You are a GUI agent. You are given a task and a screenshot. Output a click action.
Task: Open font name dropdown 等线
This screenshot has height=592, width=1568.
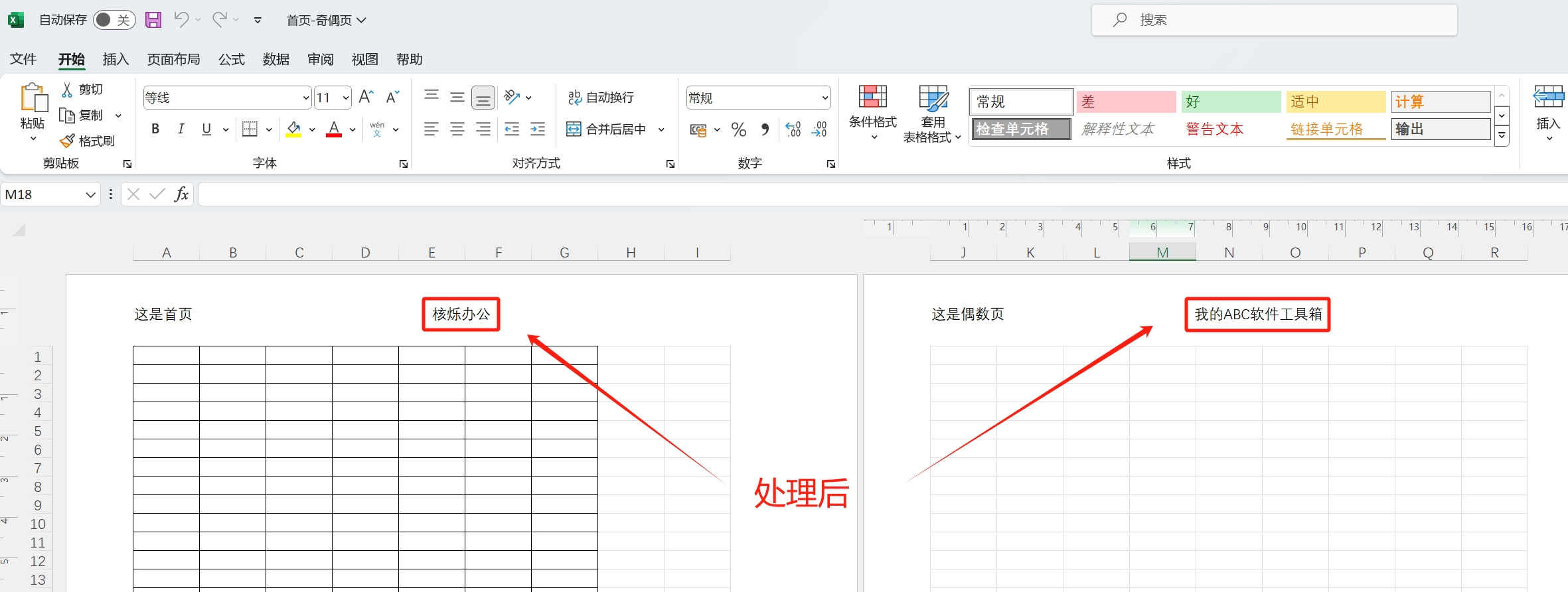click(x=306, y=98)
